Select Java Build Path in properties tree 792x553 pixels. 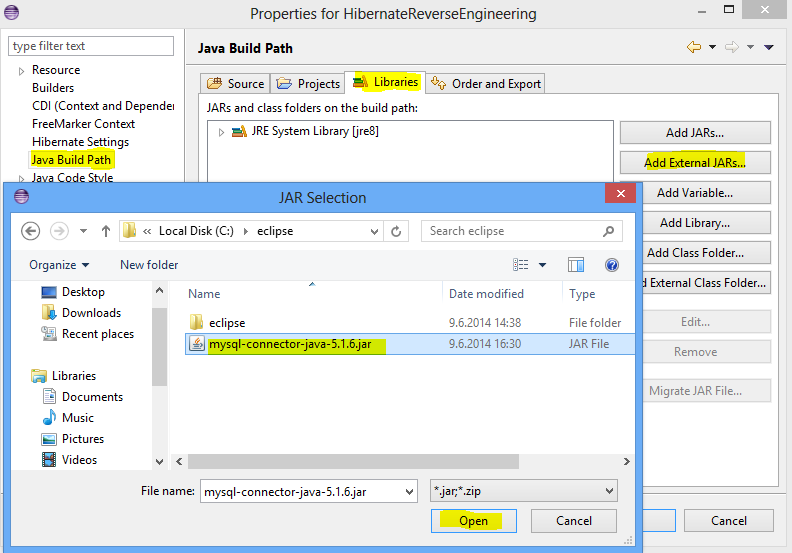click(x=71, y=159)
